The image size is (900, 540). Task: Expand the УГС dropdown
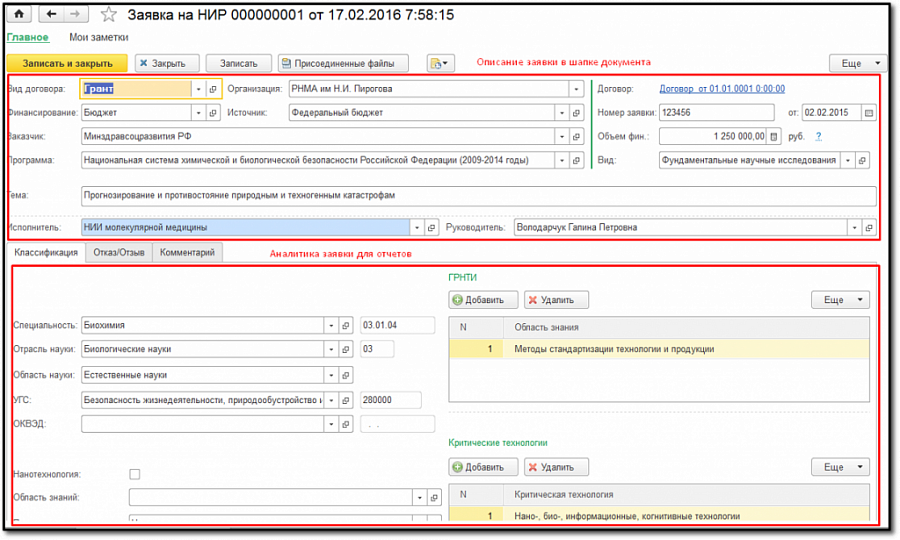pyautogui.click(x=331, y=401)
